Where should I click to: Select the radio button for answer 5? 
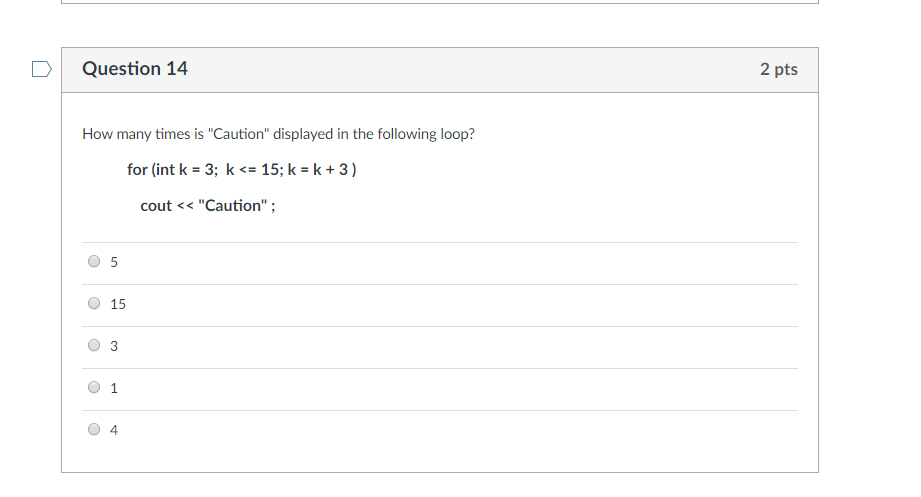(x=94, y=262)
